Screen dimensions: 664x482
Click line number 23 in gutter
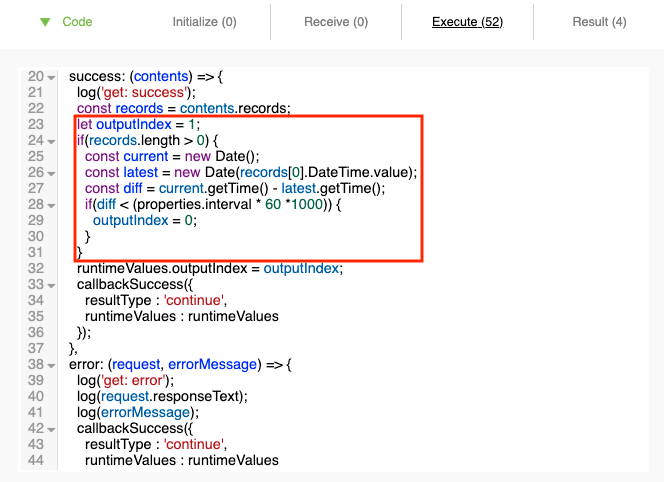click(x=36, y=124)
